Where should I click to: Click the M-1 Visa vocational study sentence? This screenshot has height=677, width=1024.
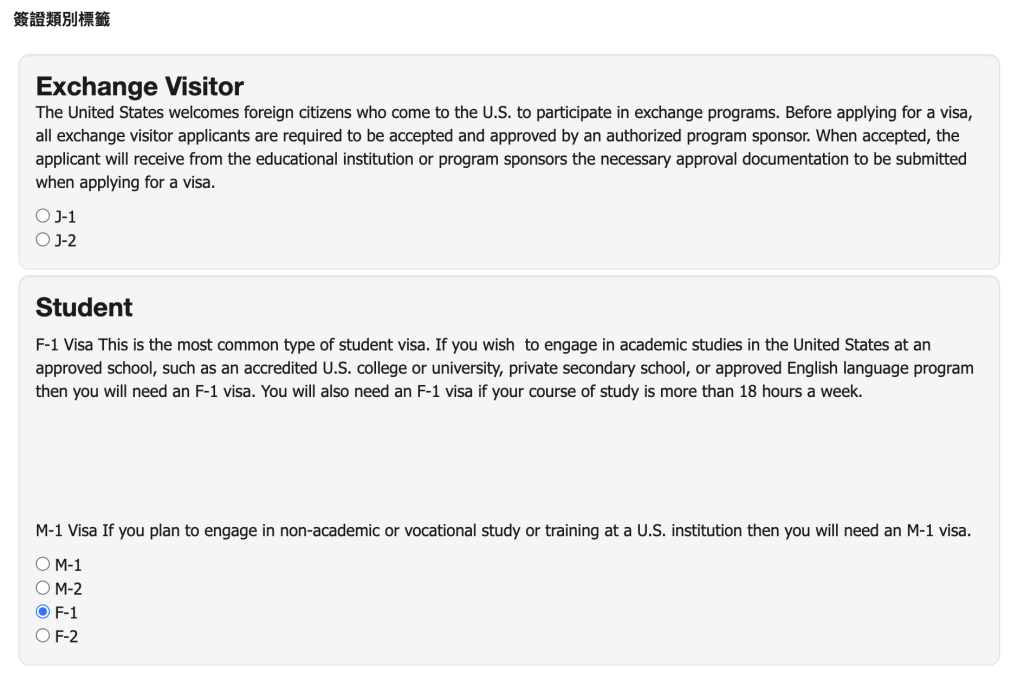click(500, 530)
